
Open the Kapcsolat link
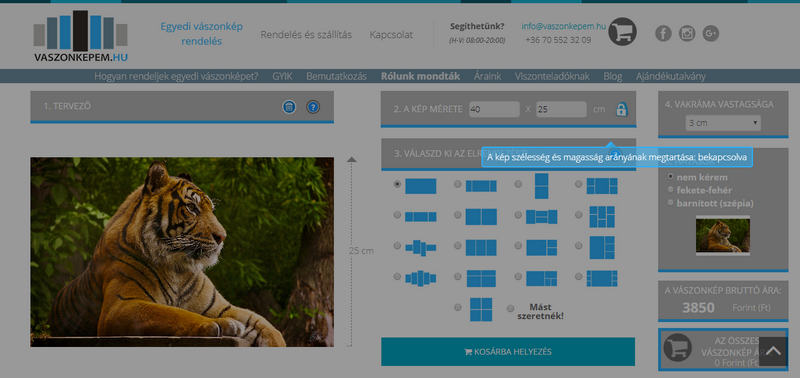tap(391, 35)
